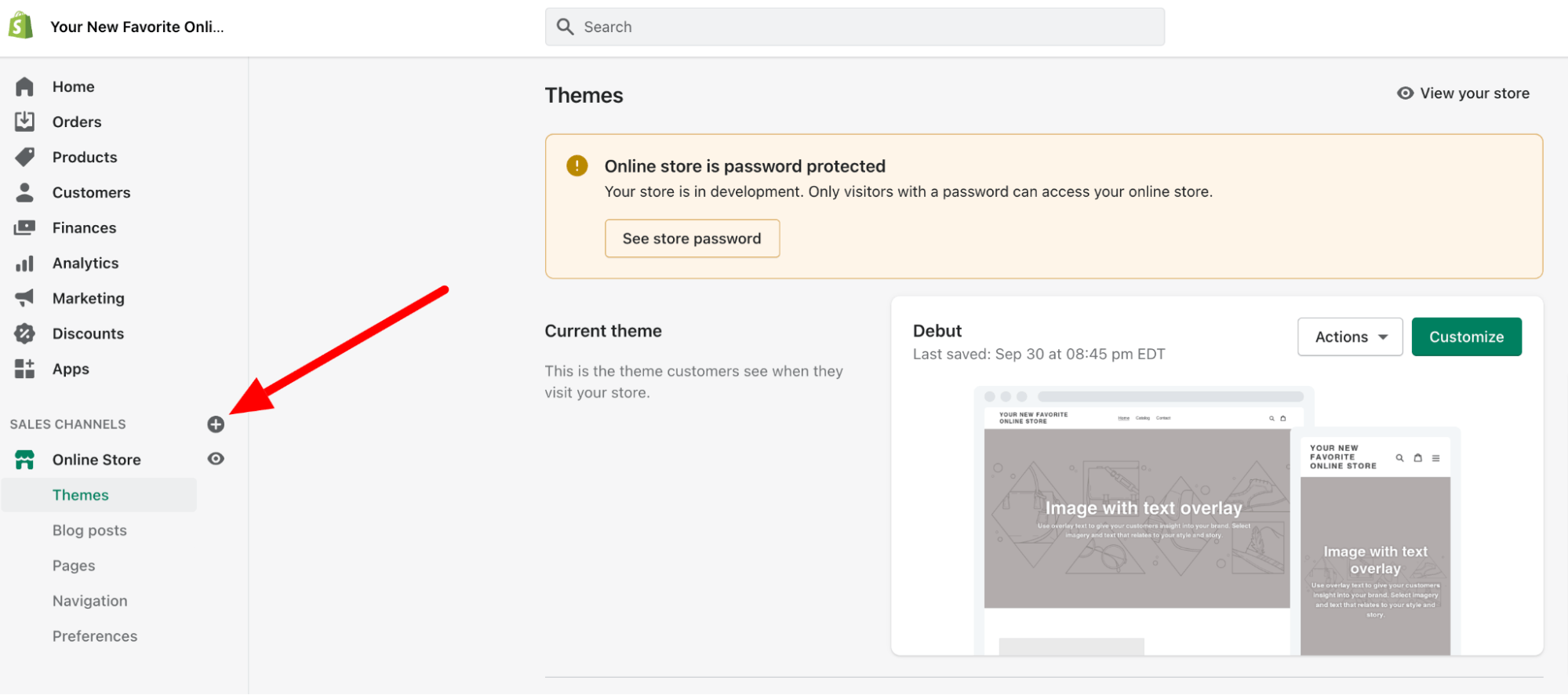Select Themes in the sidebar
This screenshot has width=1568, height=695.
point(81,495)
